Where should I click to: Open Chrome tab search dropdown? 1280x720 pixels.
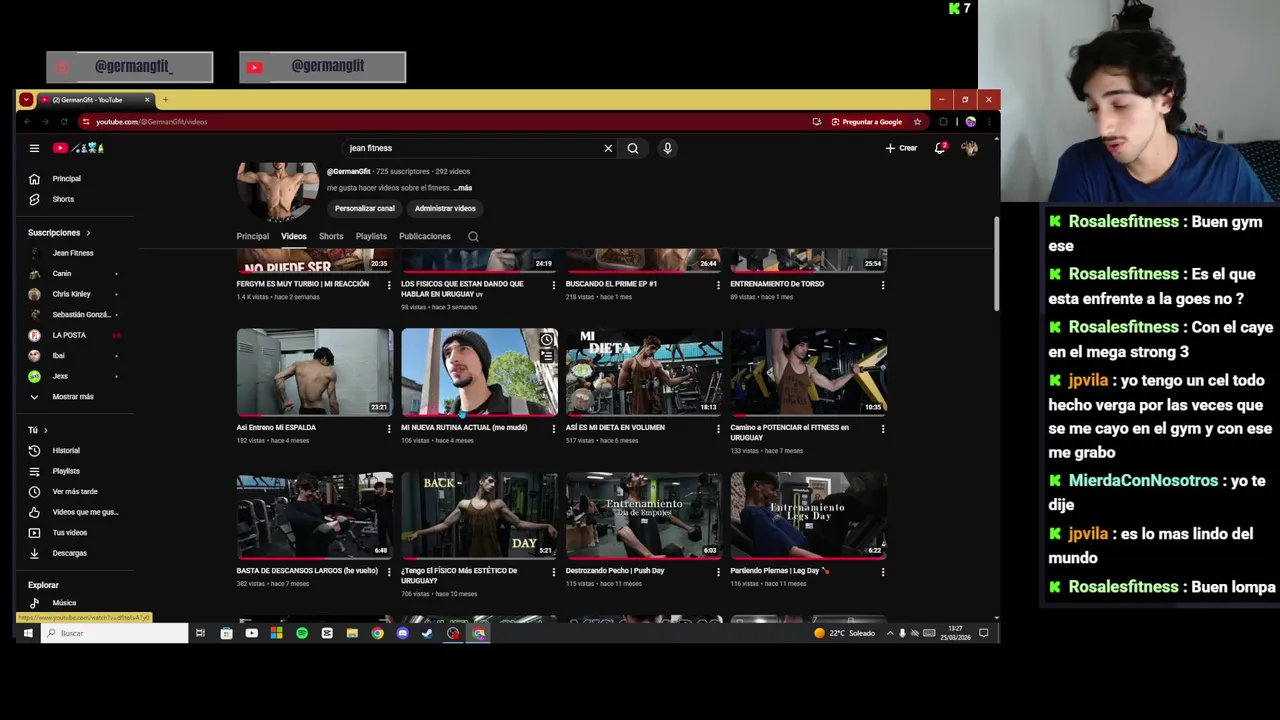[x=26, y=100]
